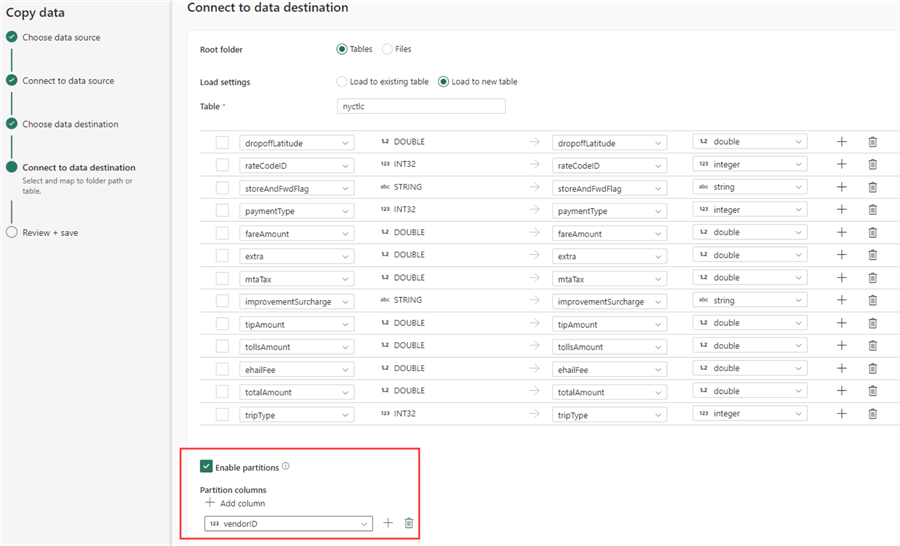Image resolution: width=900 pixels, height=546 pixels.
Task: Expand destination type dropdown for improvementSurcharge
Action: [x=798, y=301]
